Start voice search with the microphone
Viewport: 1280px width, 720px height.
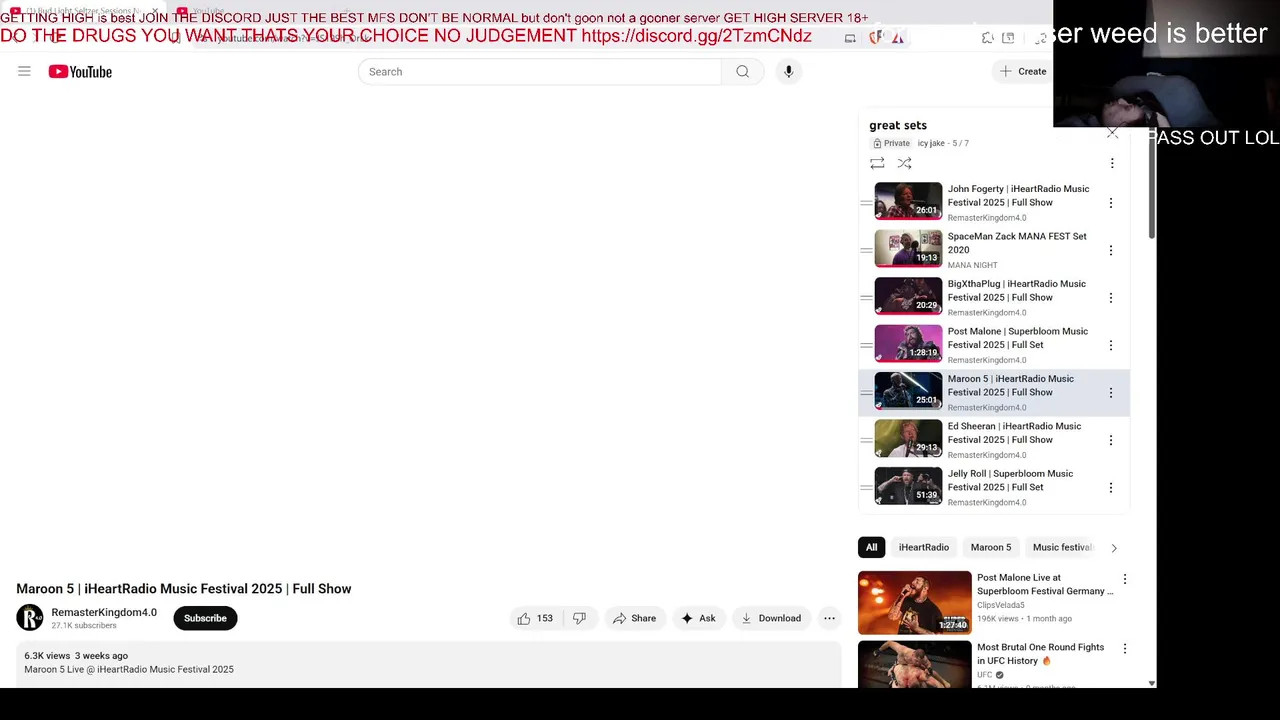[x=788, y=71]
